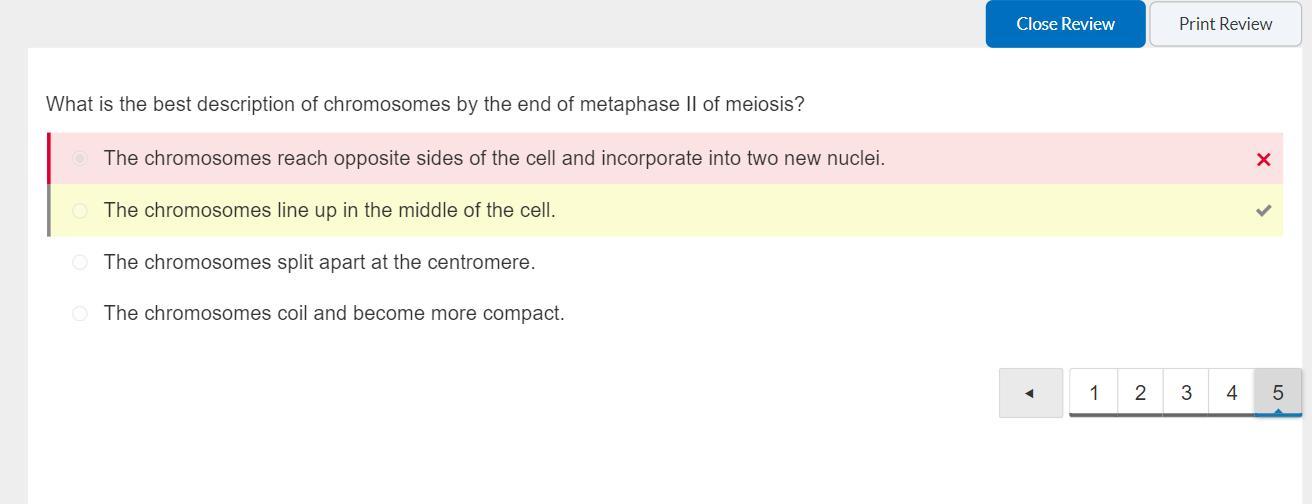Click the red X incorrect-answer icon
1312x504 pixels.
pyautogui.click(x=1263, y=160)
